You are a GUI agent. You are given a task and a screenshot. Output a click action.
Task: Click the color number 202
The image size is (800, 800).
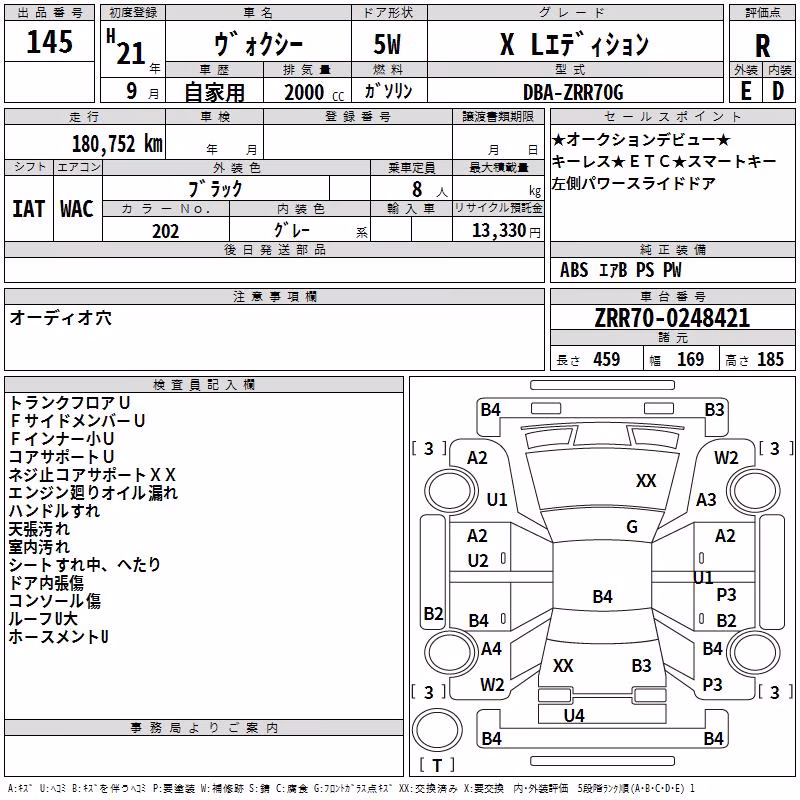point(165,231)
